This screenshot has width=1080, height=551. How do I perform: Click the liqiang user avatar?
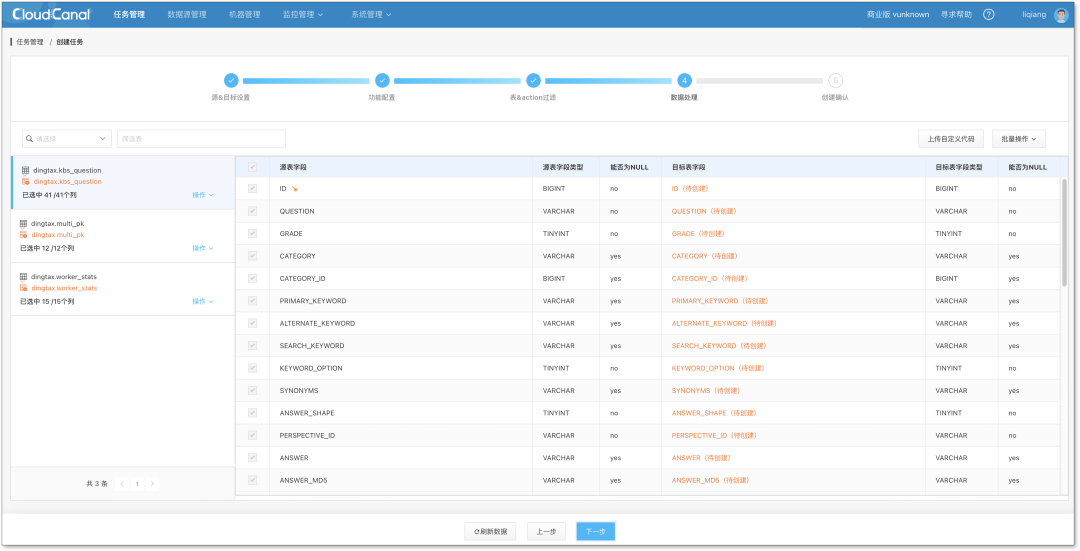coord(1061,14)
